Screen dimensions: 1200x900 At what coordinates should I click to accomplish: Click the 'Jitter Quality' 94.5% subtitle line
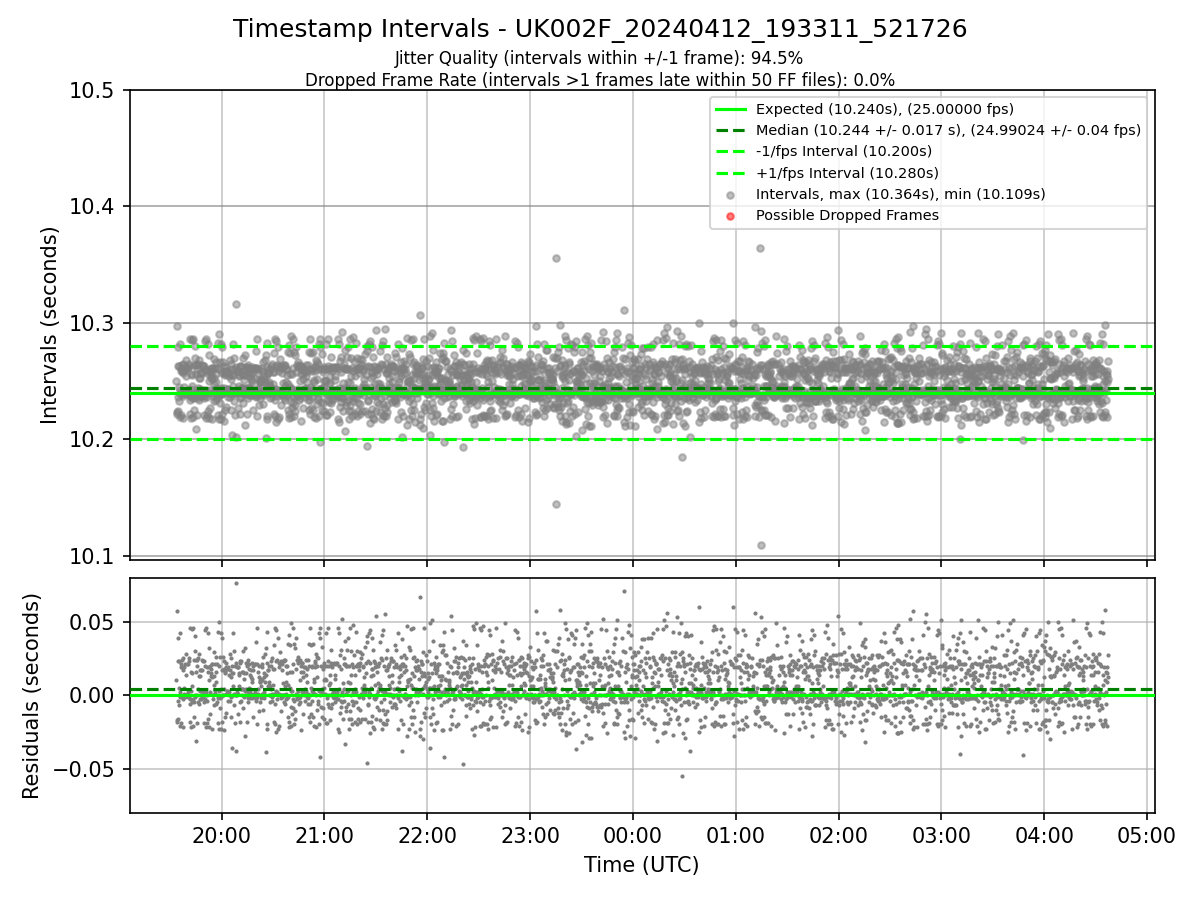pyautogui.click(x=599, y=59)
